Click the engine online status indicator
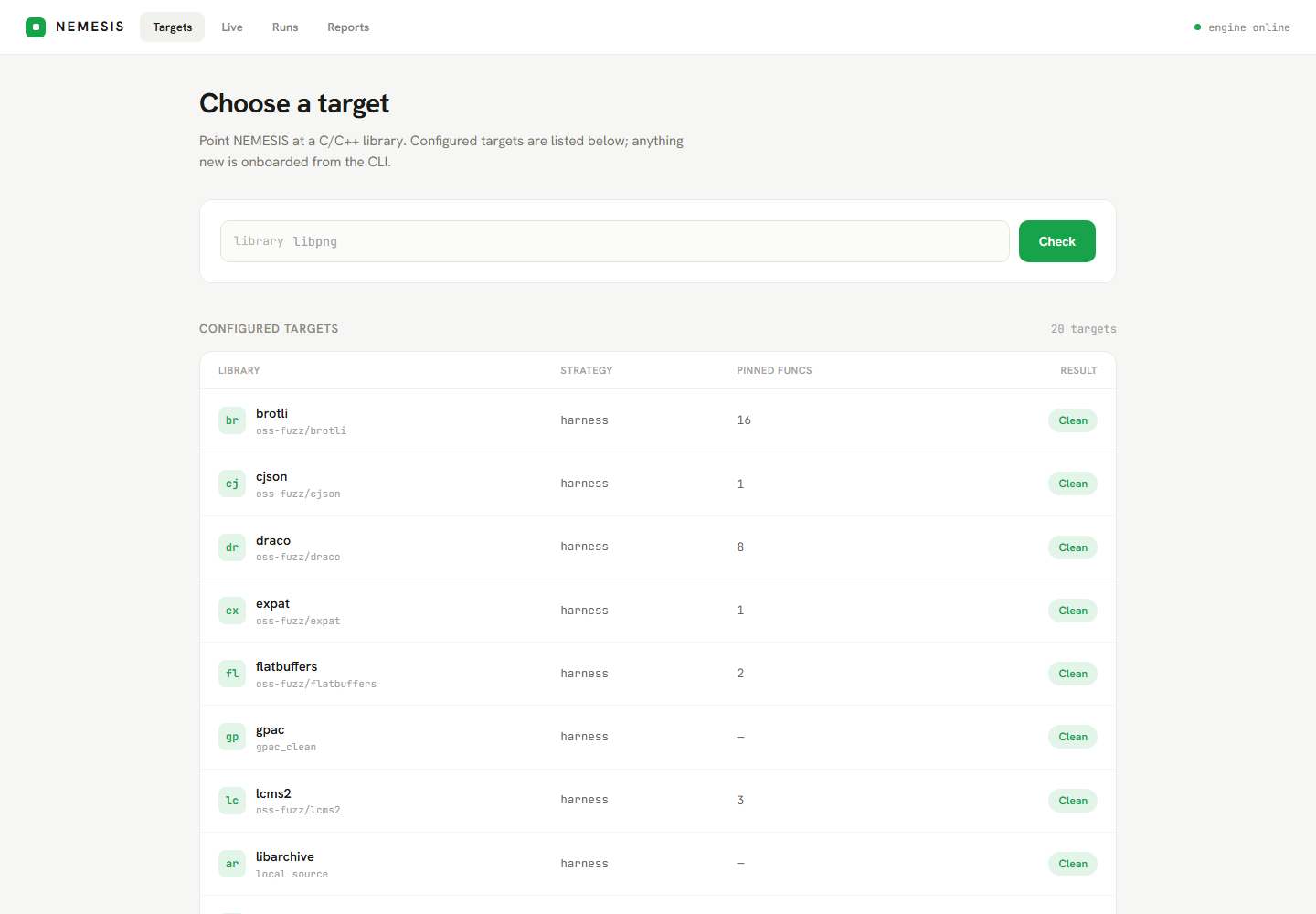1316x914 pixels. (x=1242, y=27)
